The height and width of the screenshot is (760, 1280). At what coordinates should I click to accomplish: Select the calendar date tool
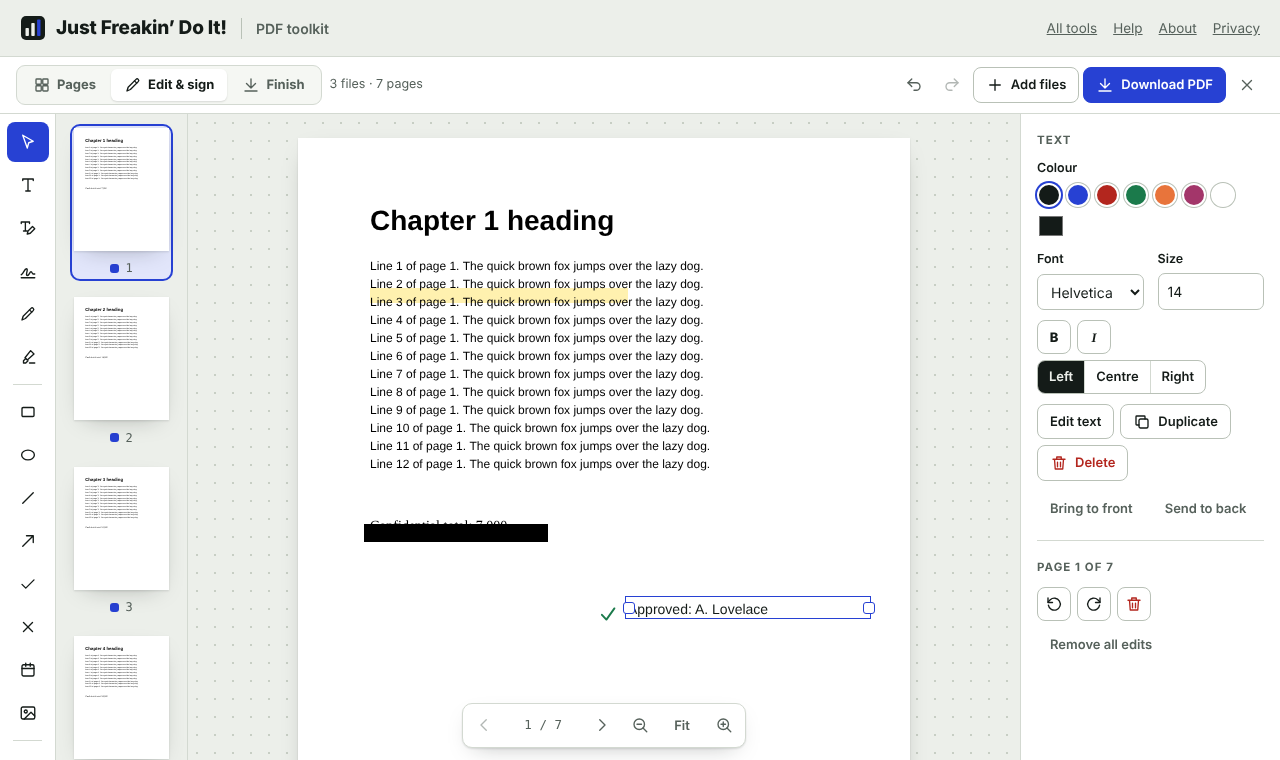point(28,670)
